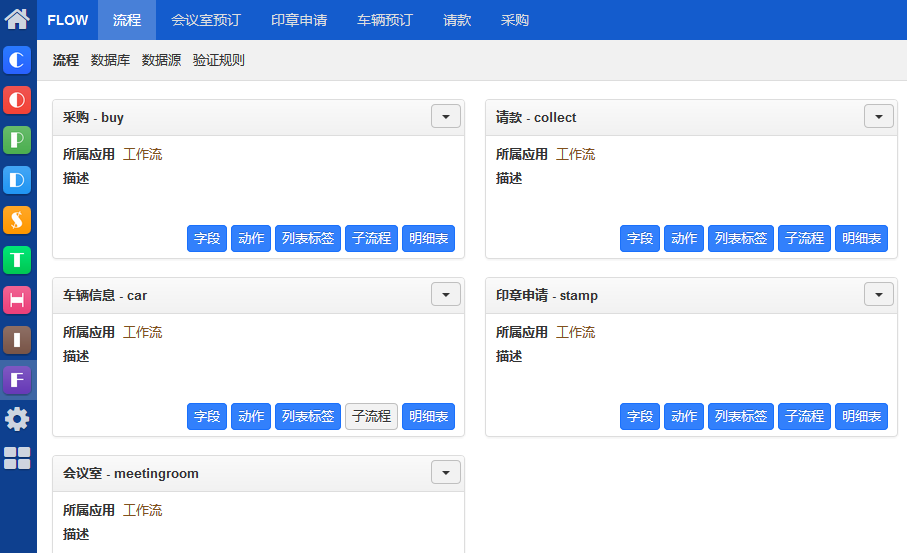
Task: Open the green P app icon
Action: pyautogui.click(x=17, y=140)
